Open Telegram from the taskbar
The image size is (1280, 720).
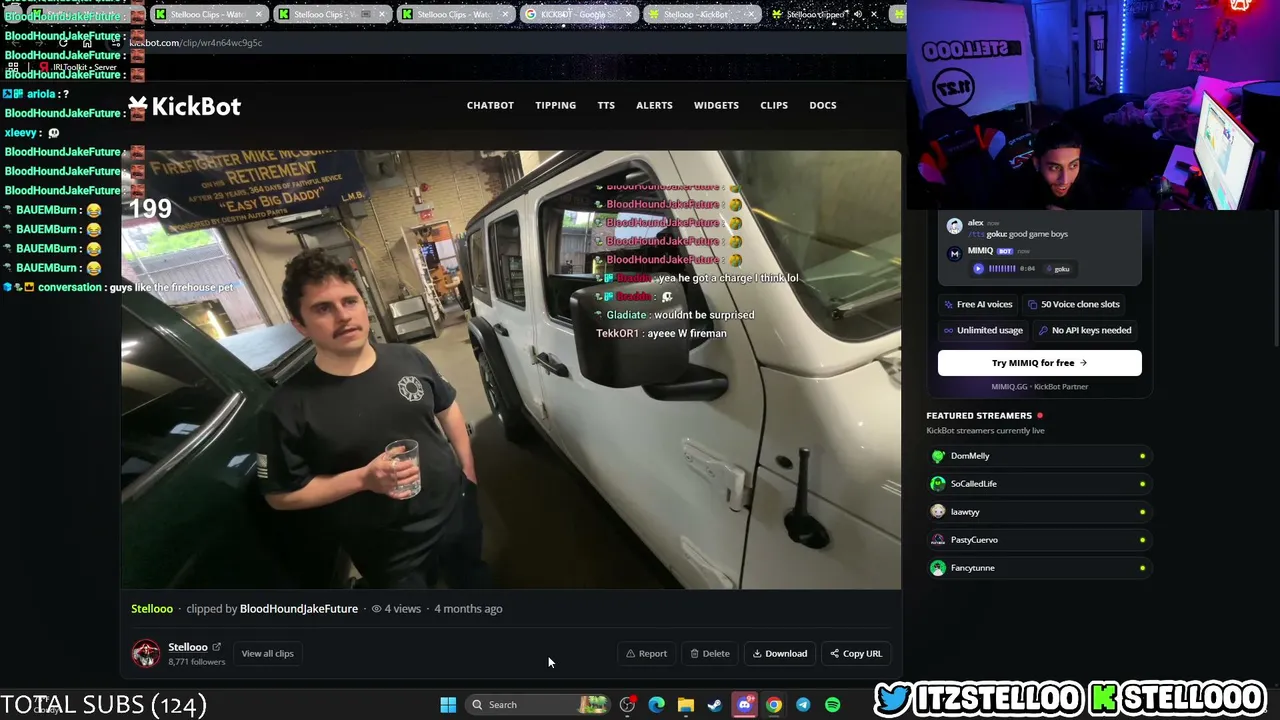tap(802, 705)
